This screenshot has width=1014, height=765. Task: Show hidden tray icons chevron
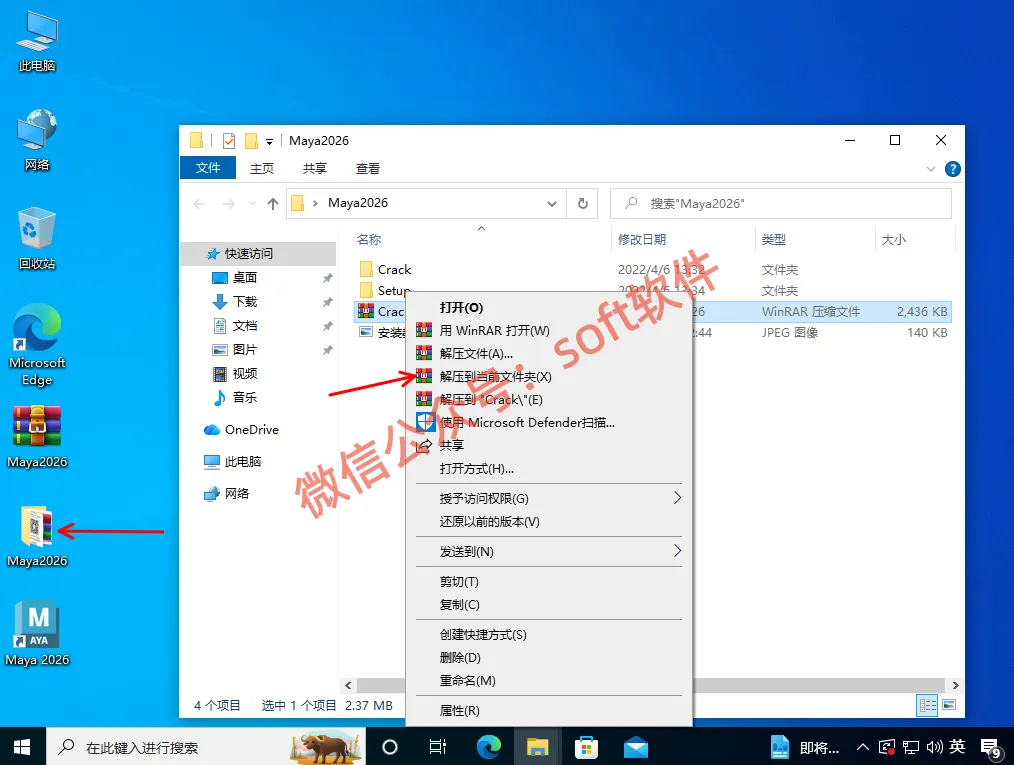click(863, 748)
